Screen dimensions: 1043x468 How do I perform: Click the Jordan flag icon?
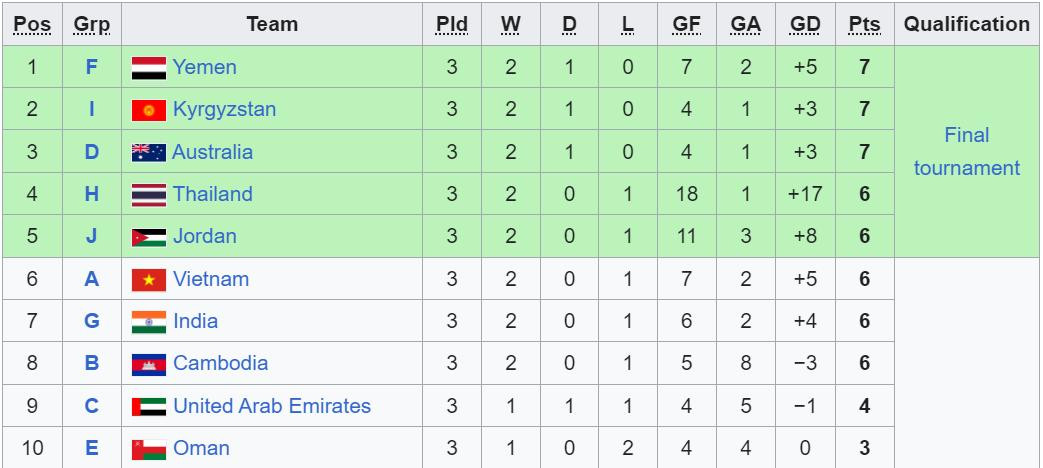tap(149, 237)
